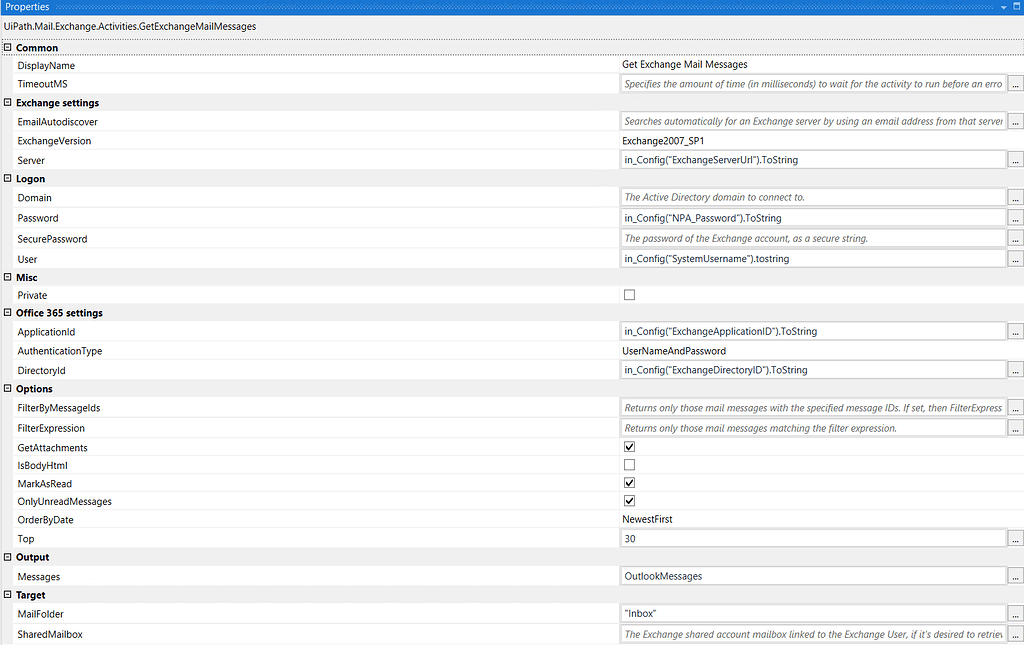The image size is (1024, 645).
Task: Uncheck OnlyUnreadMessages
Action: point(629,500)
